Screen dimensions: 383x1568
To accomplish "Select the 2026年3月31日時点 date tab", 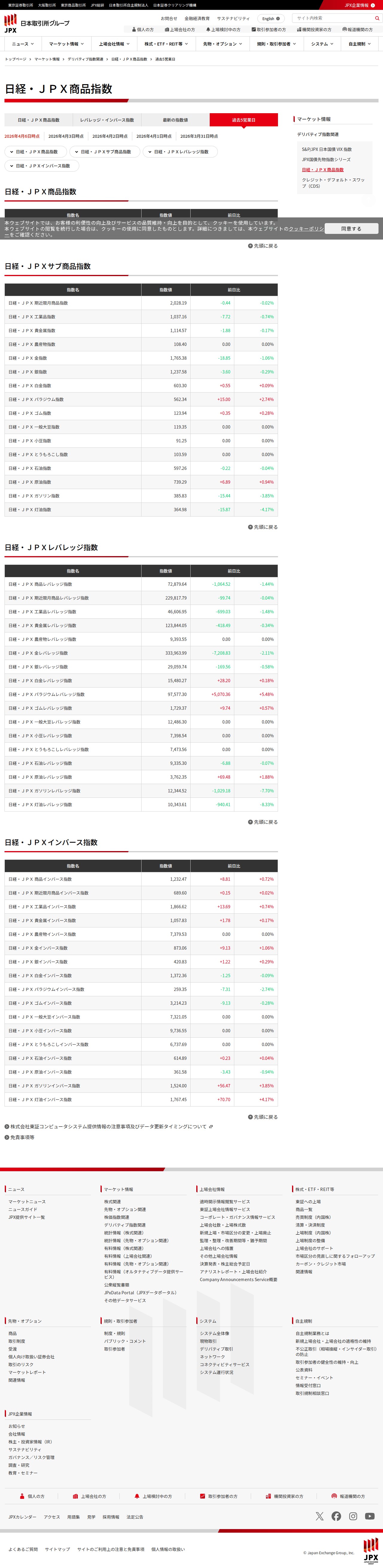I will tap(199, 136).
